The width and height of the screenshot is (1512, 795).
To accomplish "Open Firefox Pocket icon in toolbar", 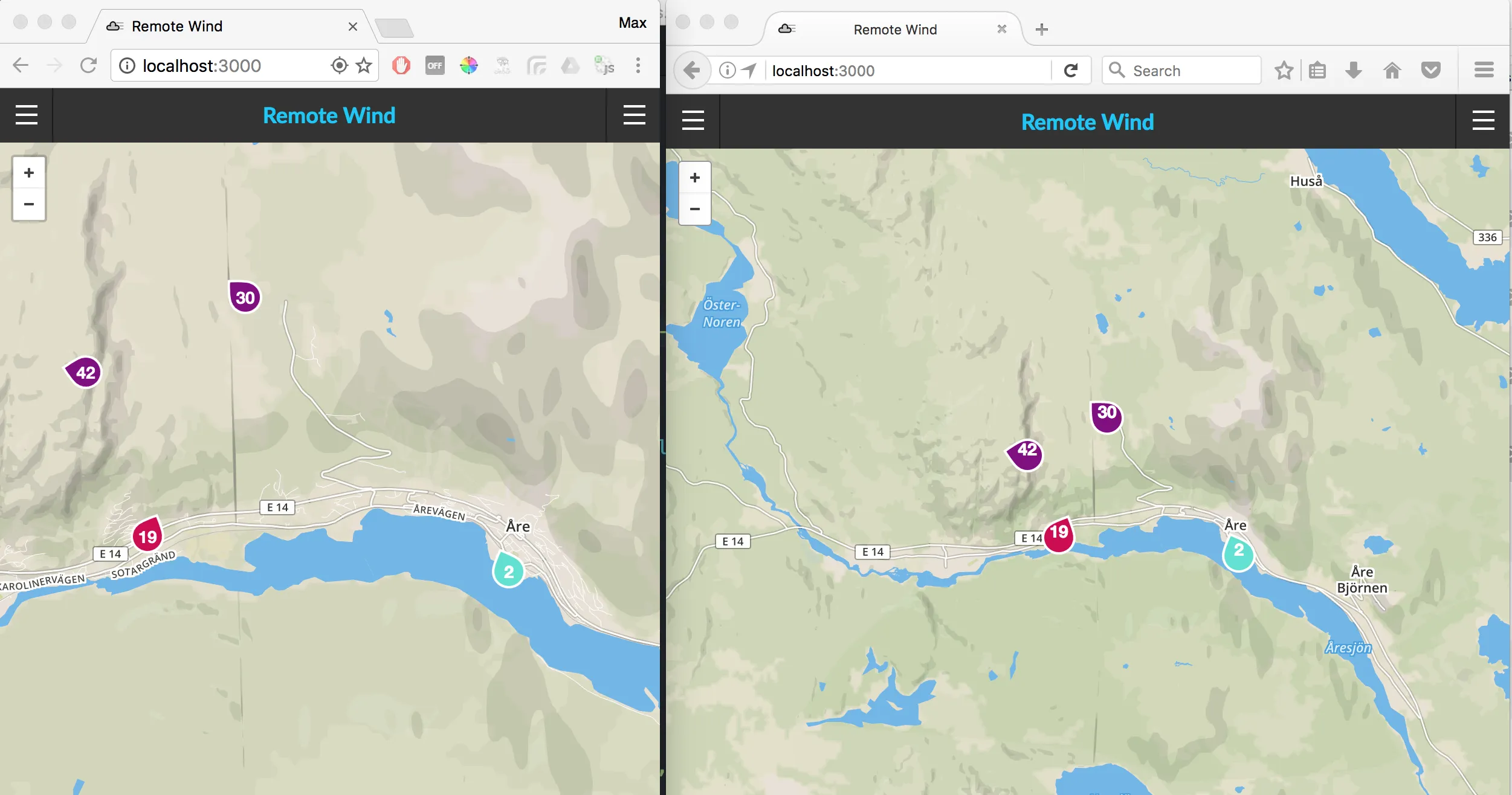I will point(1430,71).
